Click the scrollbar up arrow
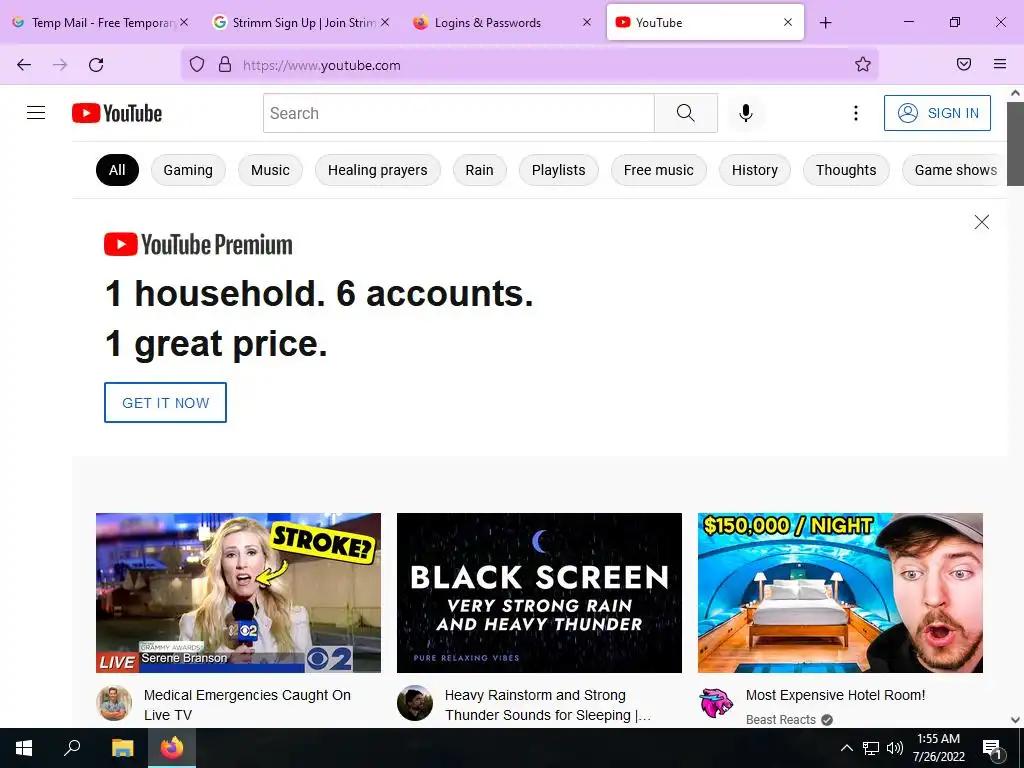1024x768 pixels. pos(1015,93)
